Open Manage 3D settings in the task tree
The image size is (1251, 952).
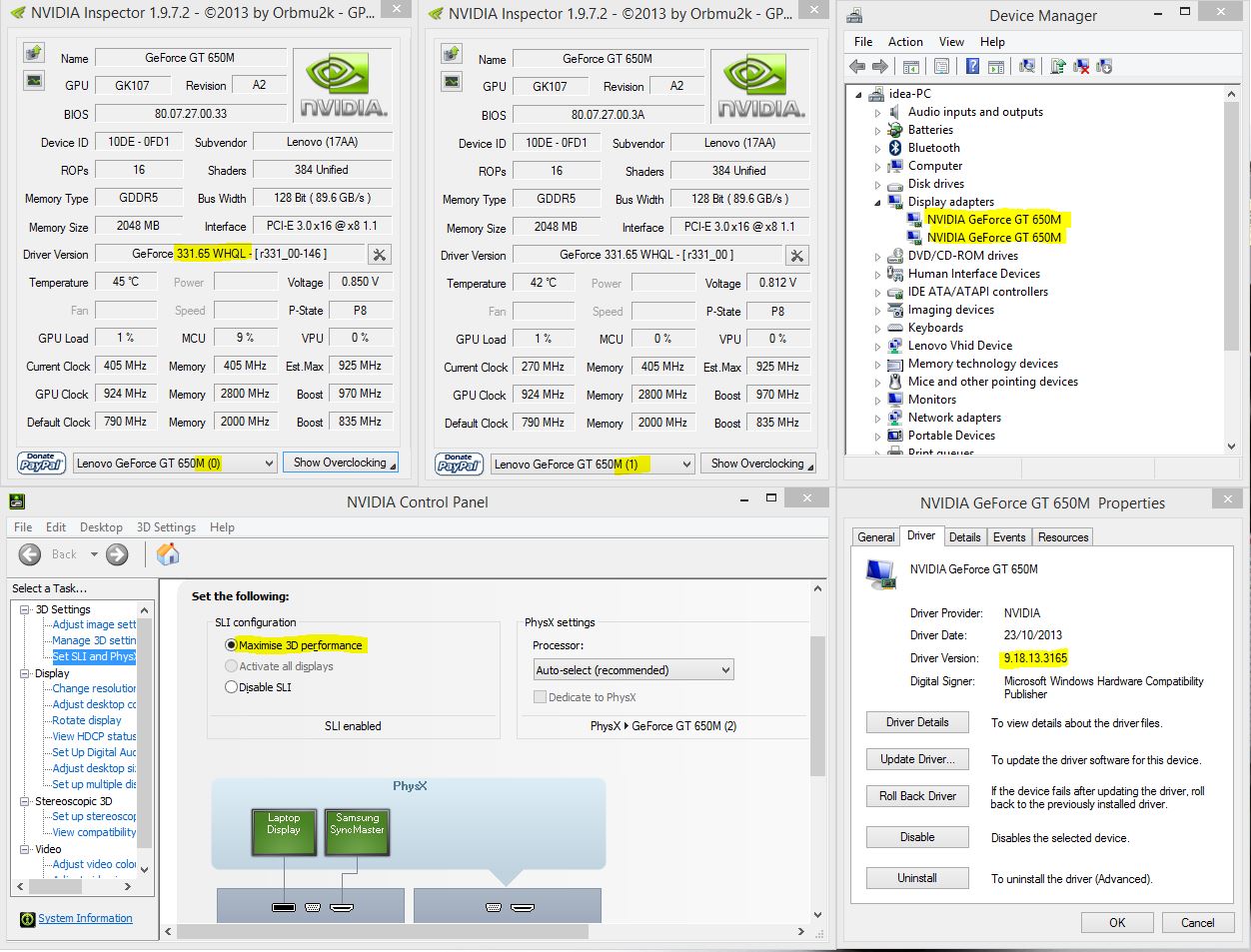click(94, 640)
